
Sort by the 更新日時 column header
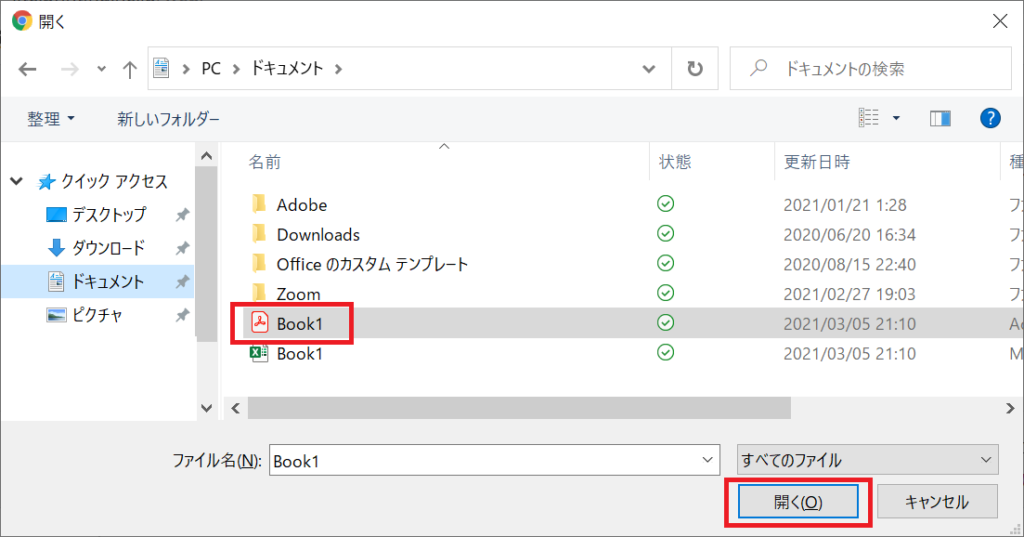click(817, 162)
